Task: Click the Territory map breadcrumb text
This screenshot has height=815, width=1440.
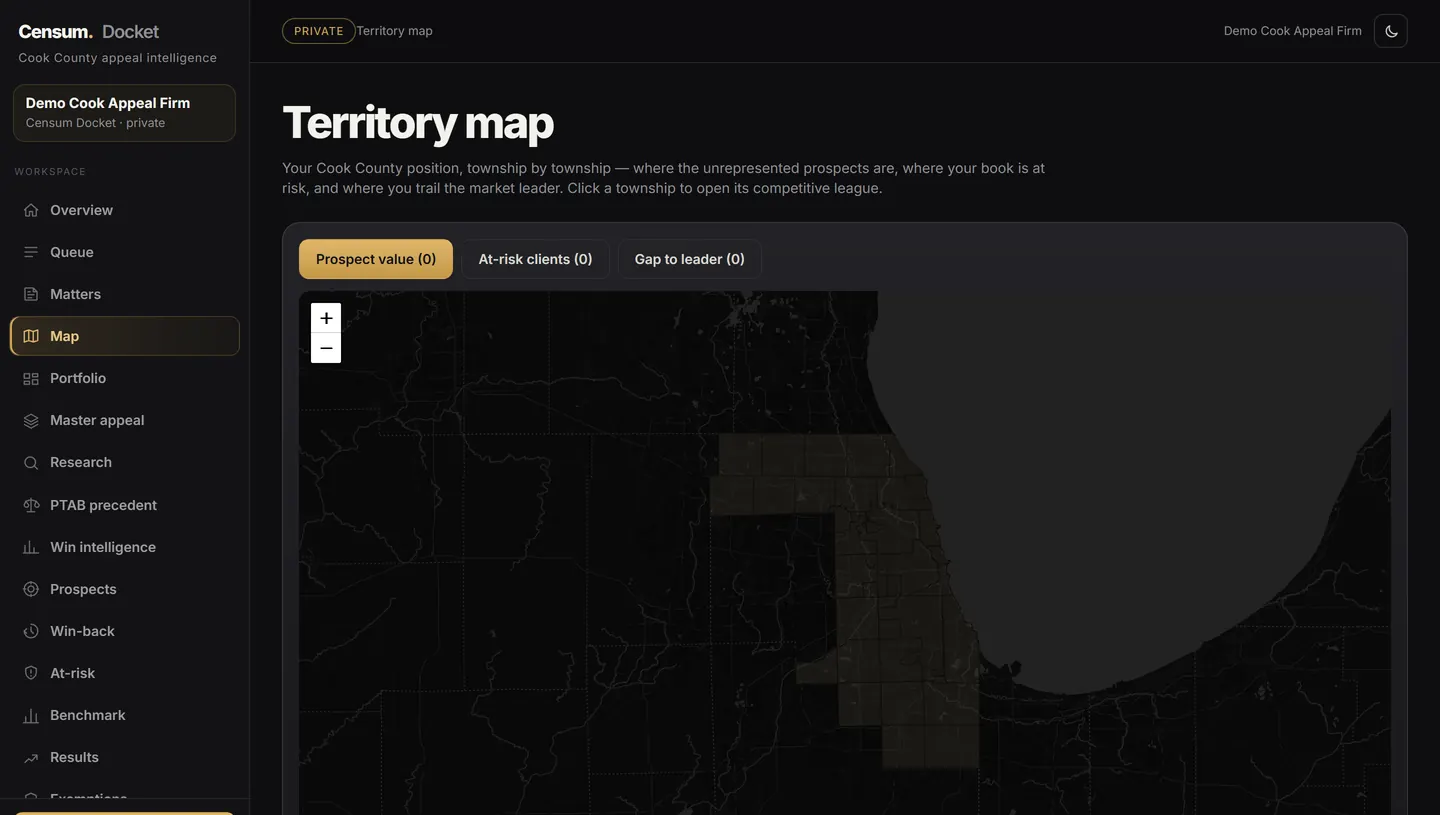Action: pos(395,31)
